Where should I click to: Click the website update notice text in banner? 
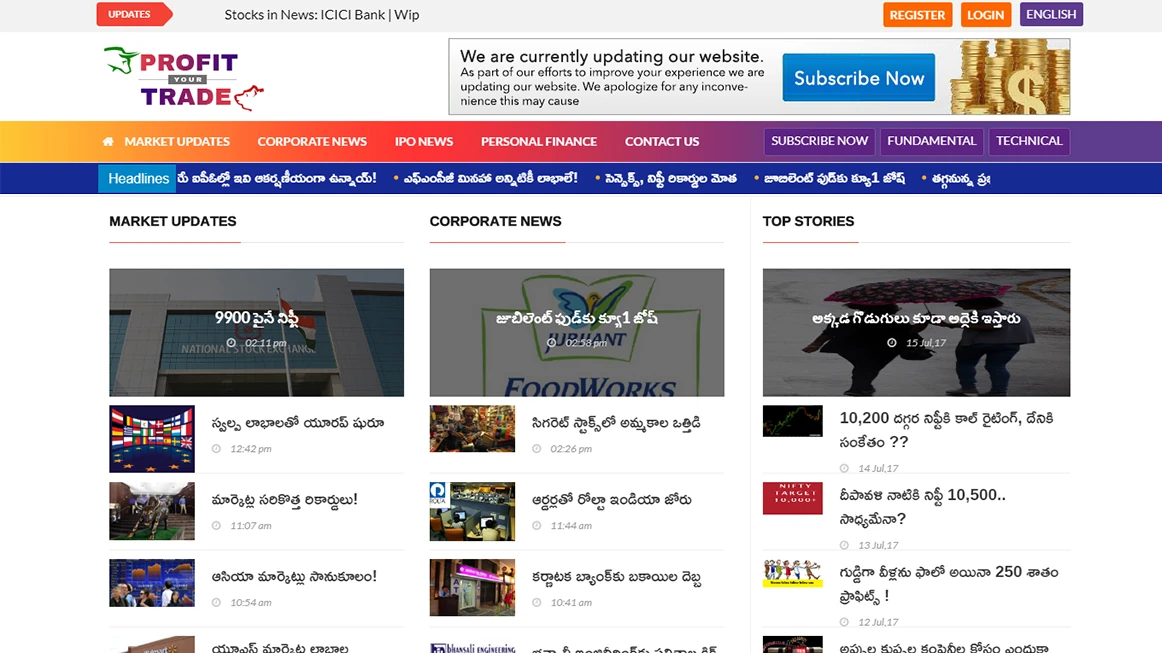tap(612, 78)
